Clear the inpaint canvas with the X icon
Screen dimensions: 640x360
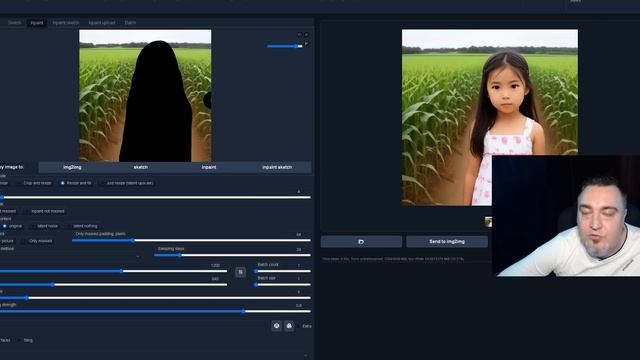click(307, 35)
